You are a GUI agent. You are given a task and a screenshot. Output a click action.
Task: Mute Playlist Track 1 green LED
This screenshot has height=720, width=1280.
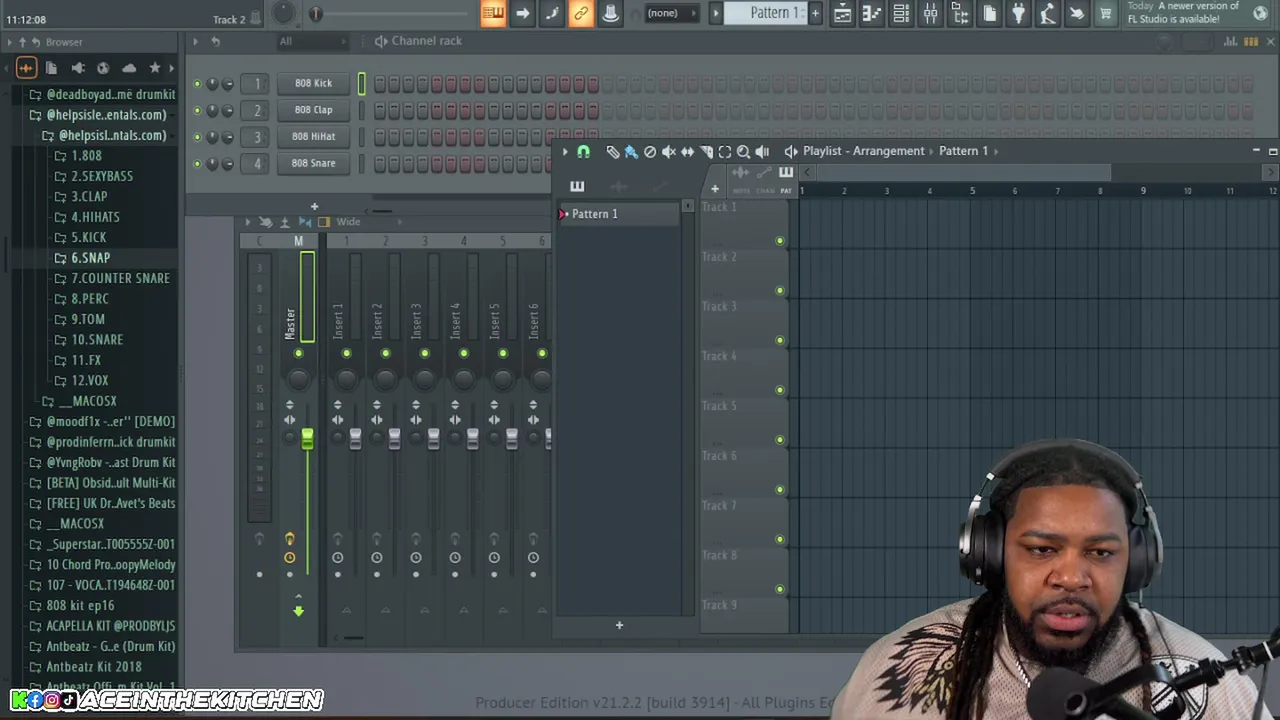click(780, 241)
